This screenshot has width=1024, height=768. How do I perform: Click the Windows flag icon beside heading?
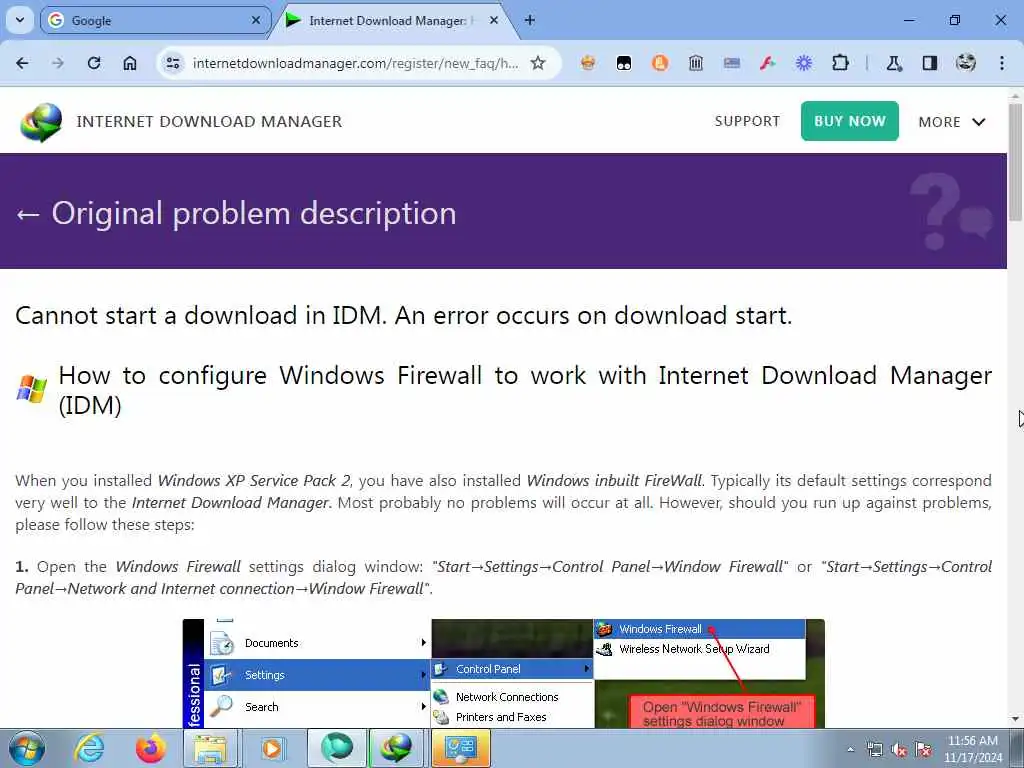31,389
